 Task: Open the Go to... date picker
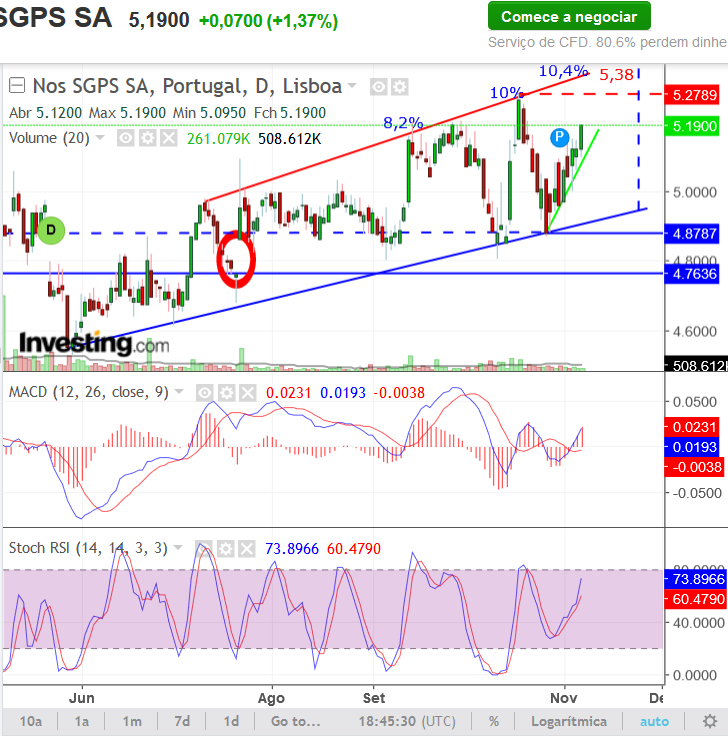pos(296,721)
